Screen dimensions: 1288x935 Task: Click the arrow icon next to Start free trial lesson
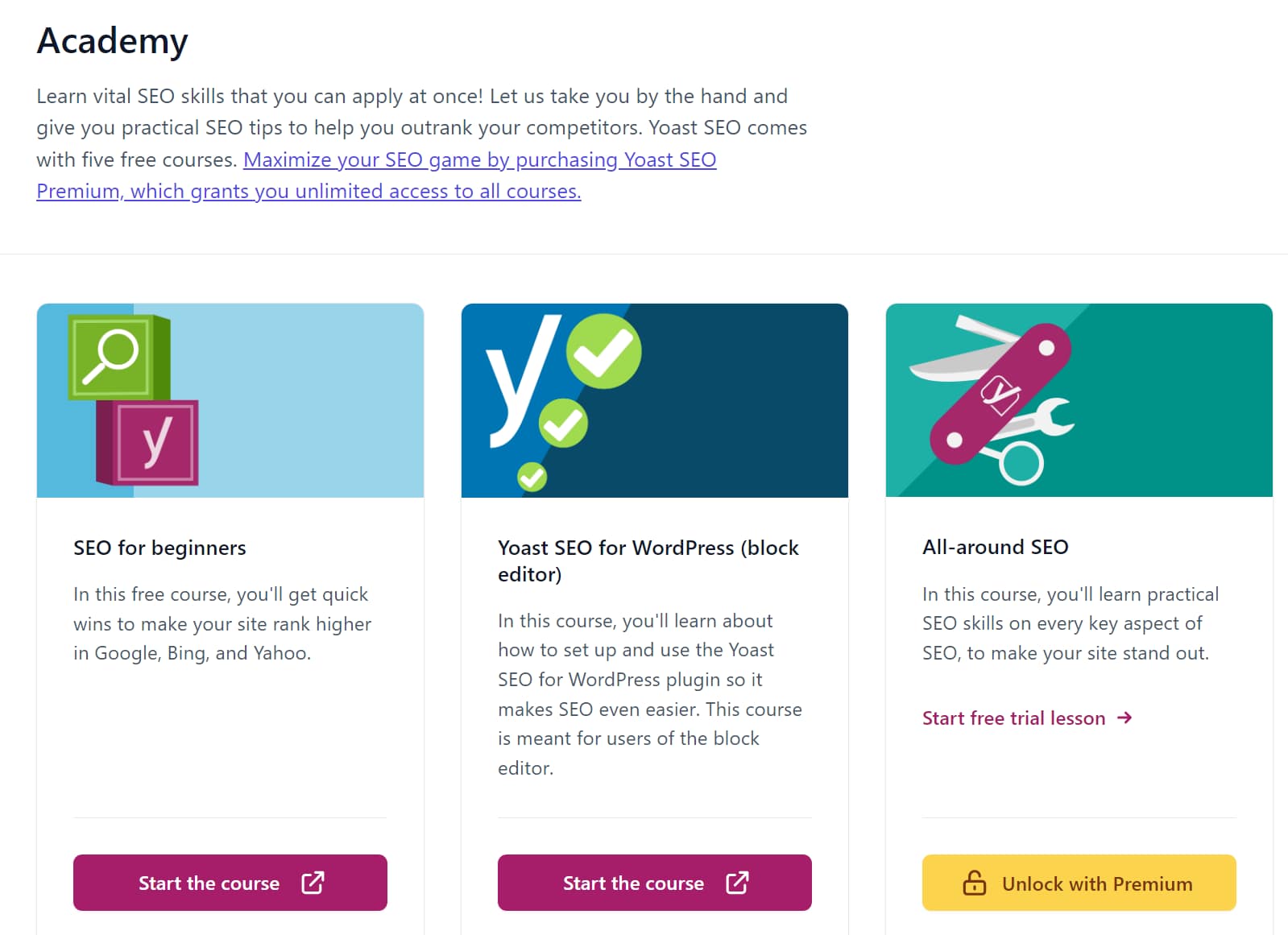[x=1124, y=718]
